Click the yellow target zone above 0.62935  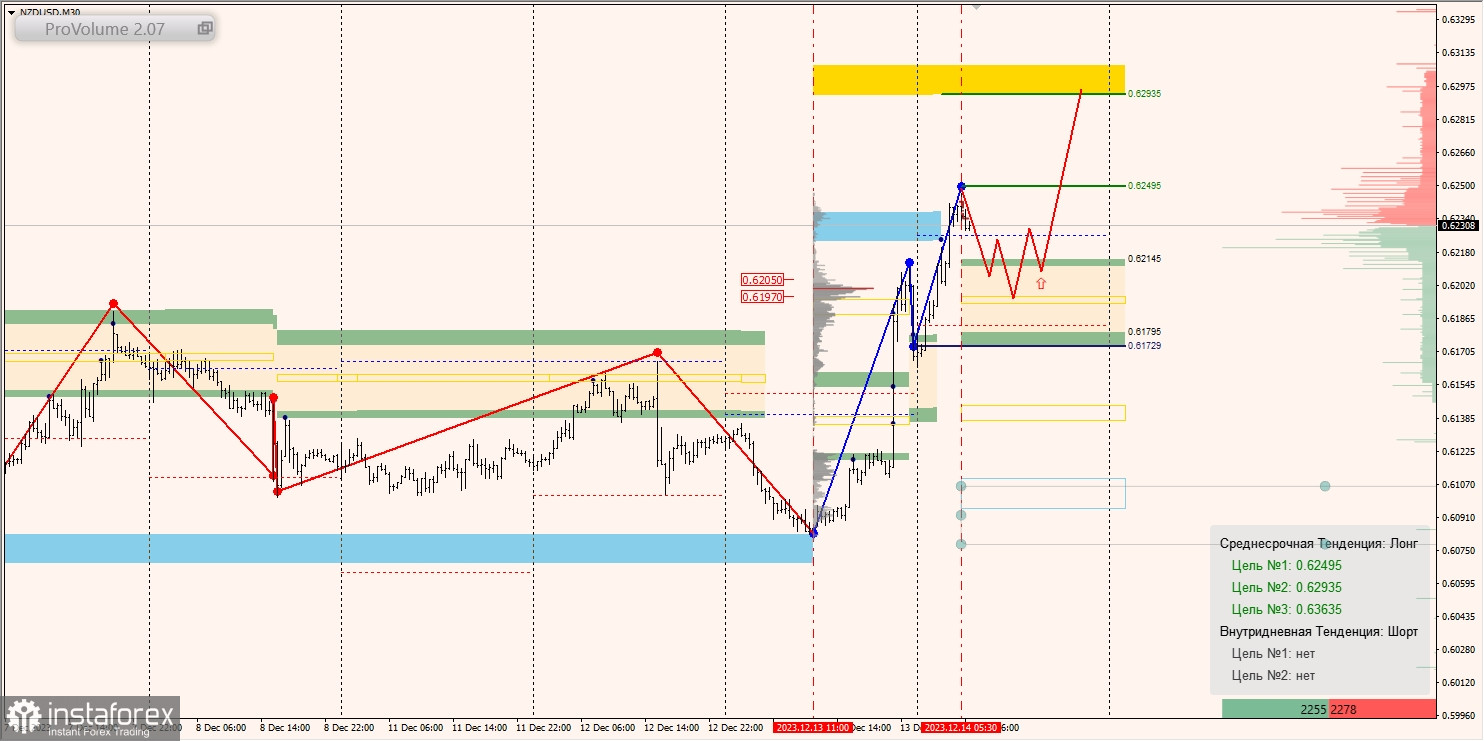968,79
